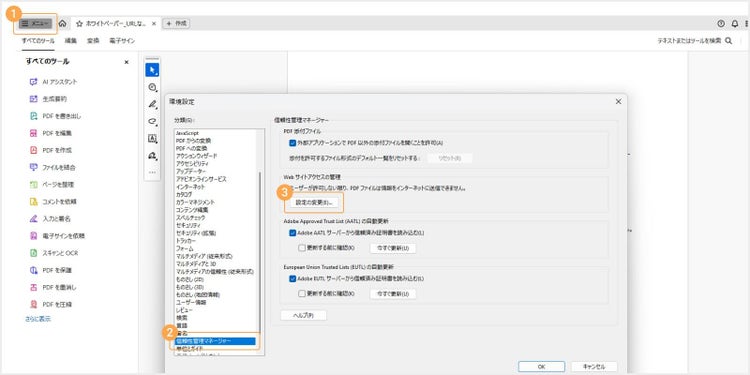Select PDF からの変換 category
This screenshot has width=750, height=375.
coord(193,141)
